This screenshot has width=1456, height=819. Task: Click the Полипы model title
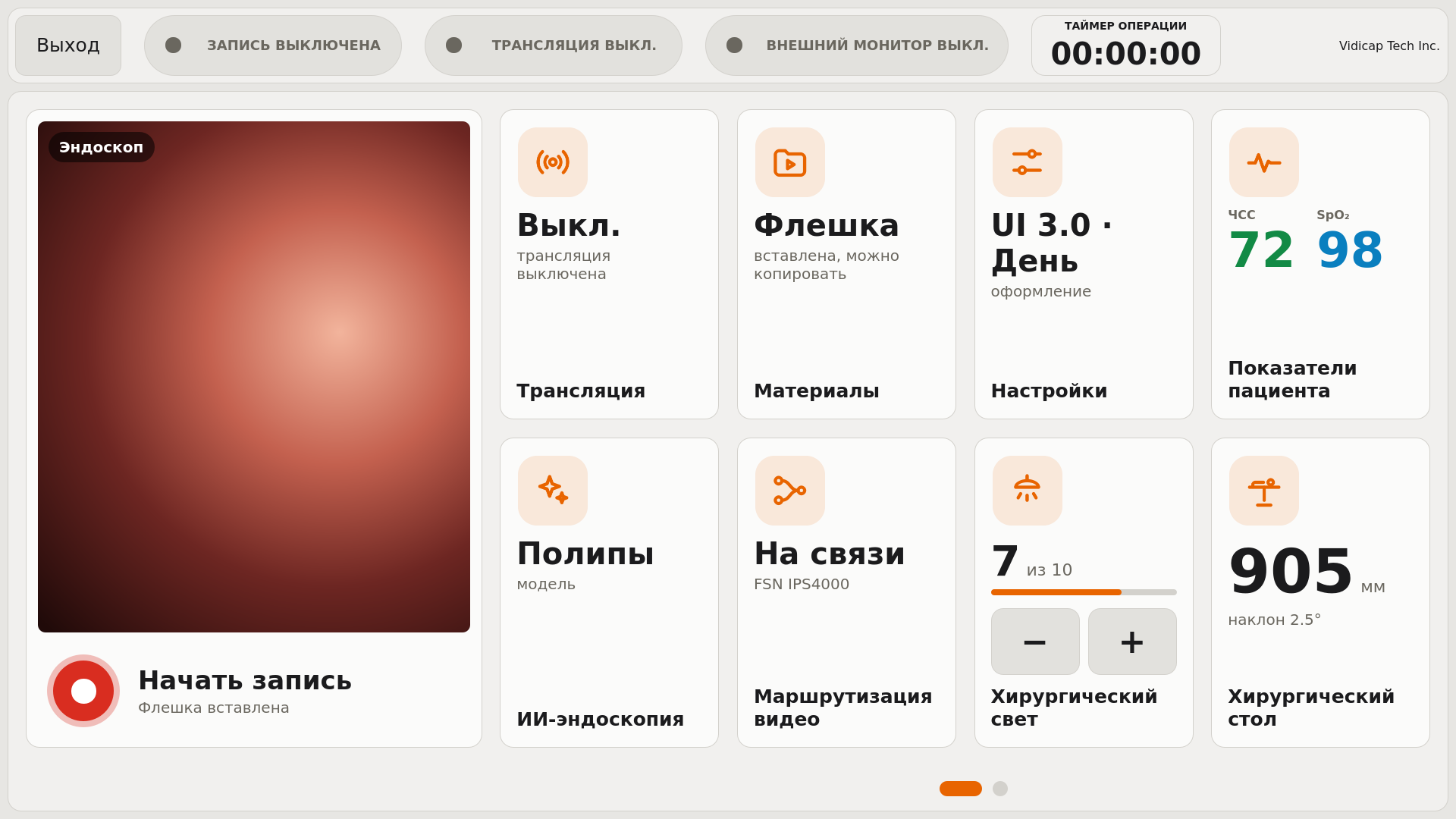[x=585, y=554]
